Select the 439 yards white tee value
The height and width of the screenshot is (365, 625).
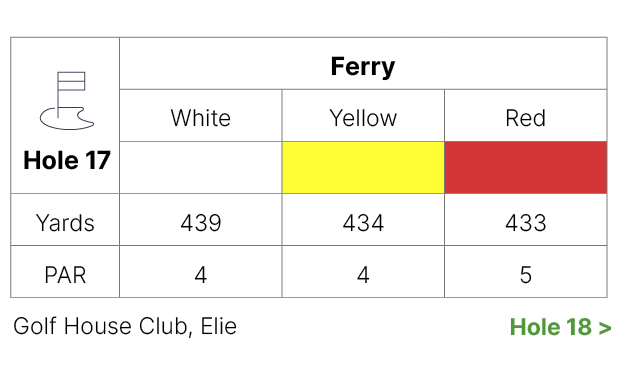tap(201, 222)
